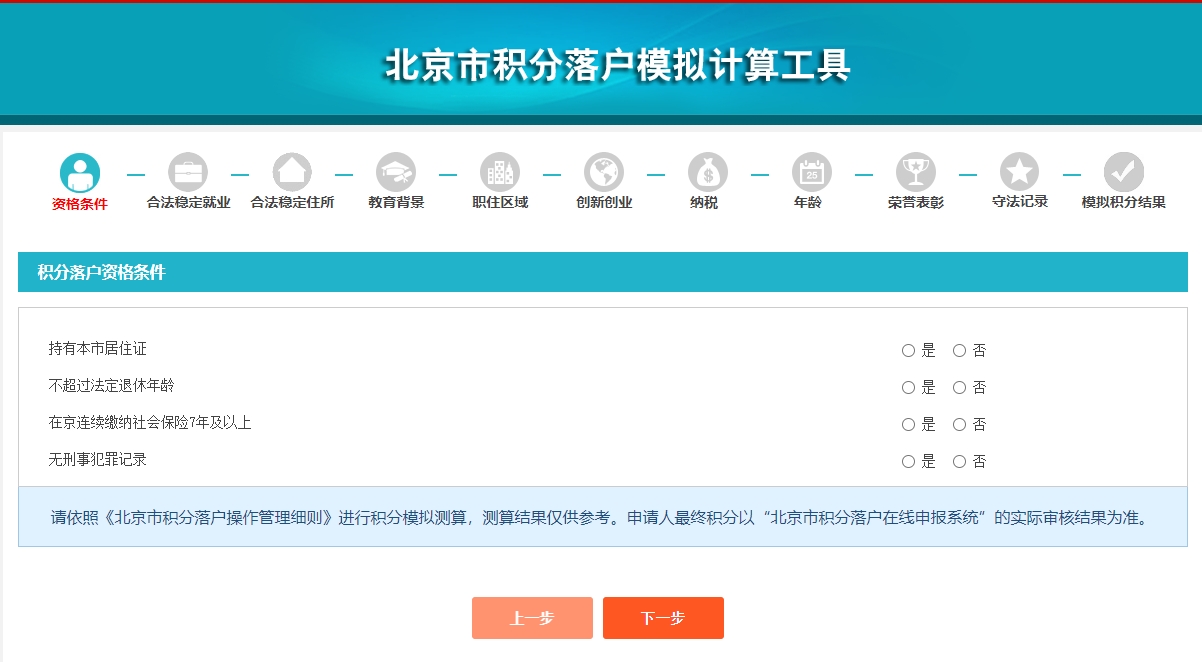The image size is (1202, 662).
Task: Click the 北京市积分落户模拟计算工具 page title
Action: (x=618, y=66)
